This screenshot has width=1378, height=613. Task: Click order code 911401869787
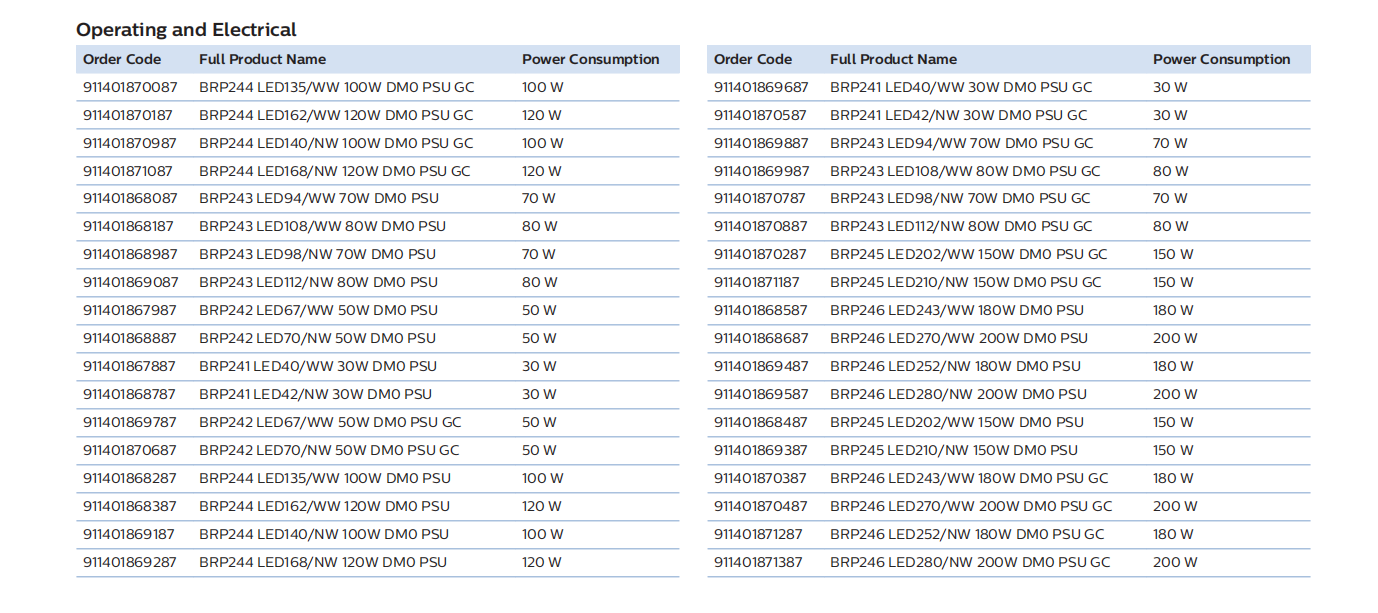[130, 422]
